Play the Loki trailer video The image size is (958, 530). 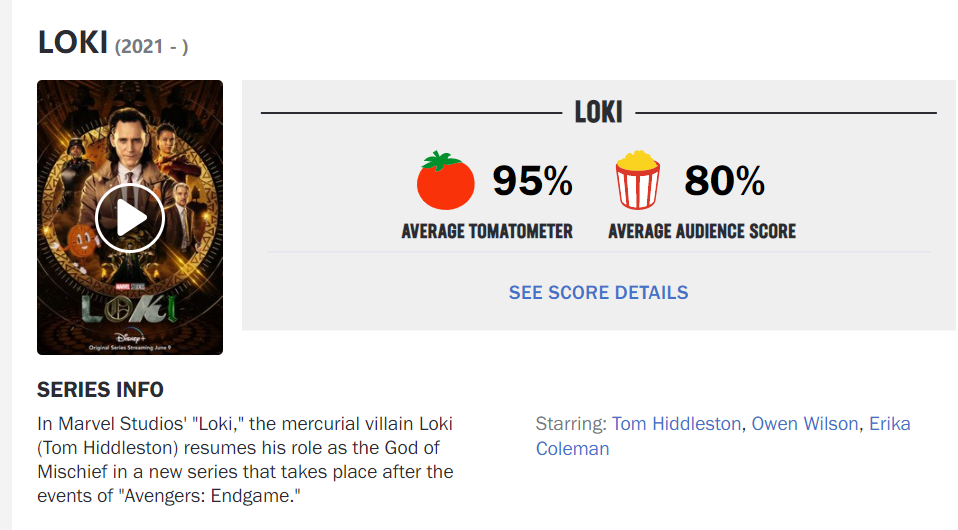[x=130, y=218]
